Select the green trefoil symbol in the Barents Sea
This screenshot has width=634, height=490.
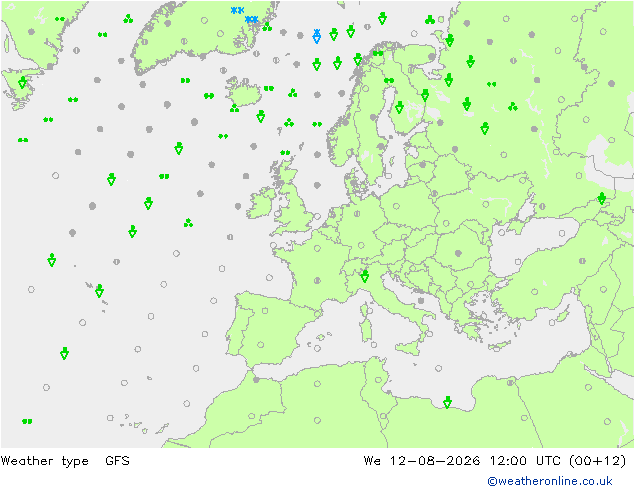430,19
